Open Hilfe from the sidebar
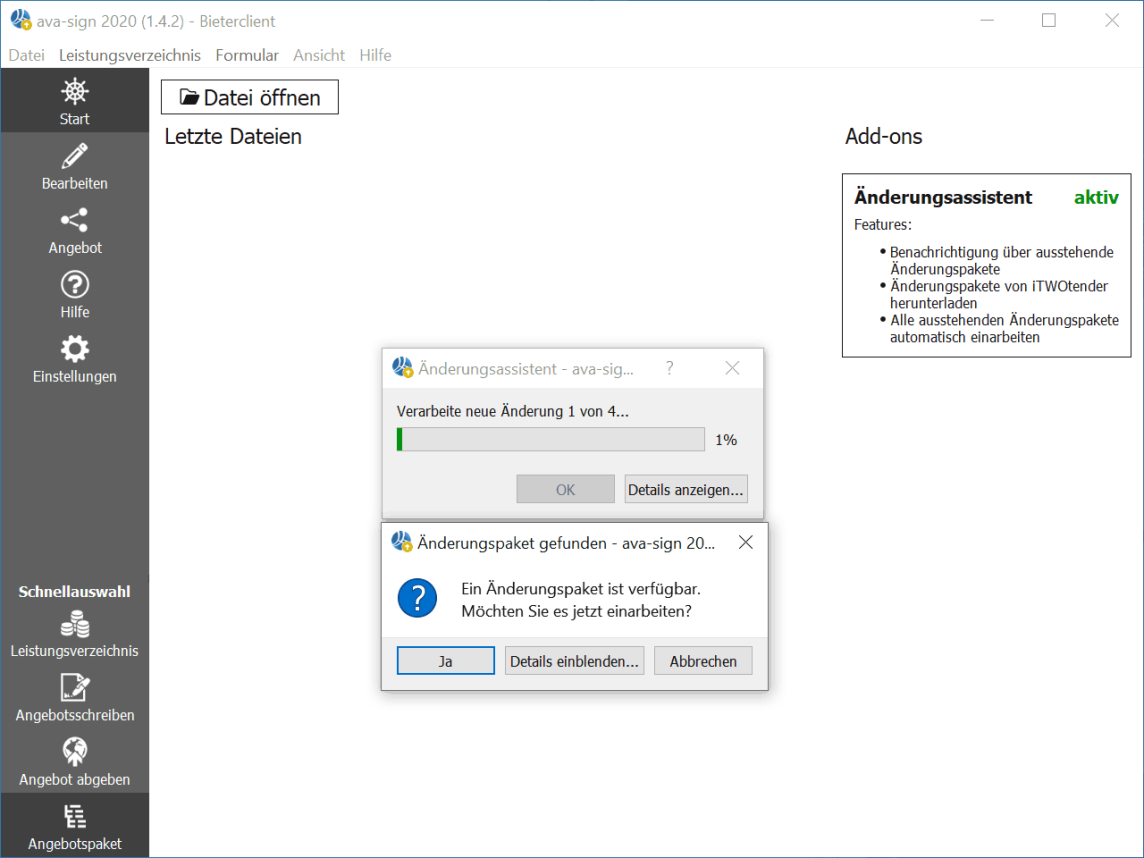This screenshot has height=858, width=1144. point(74,295)
